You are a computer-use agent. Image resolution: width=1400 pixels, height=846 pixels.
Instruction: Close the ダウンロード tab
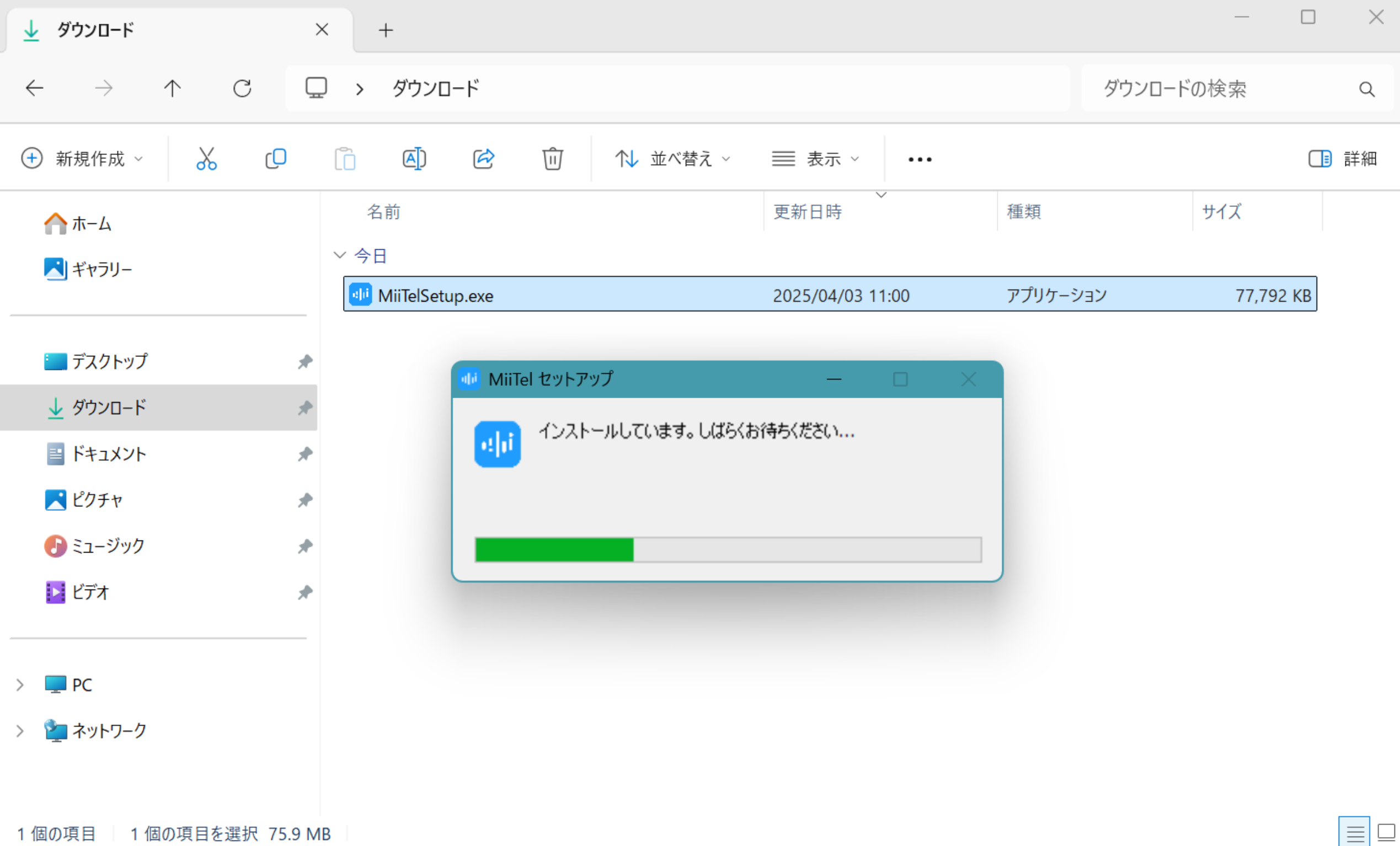[x=322, y=30]
